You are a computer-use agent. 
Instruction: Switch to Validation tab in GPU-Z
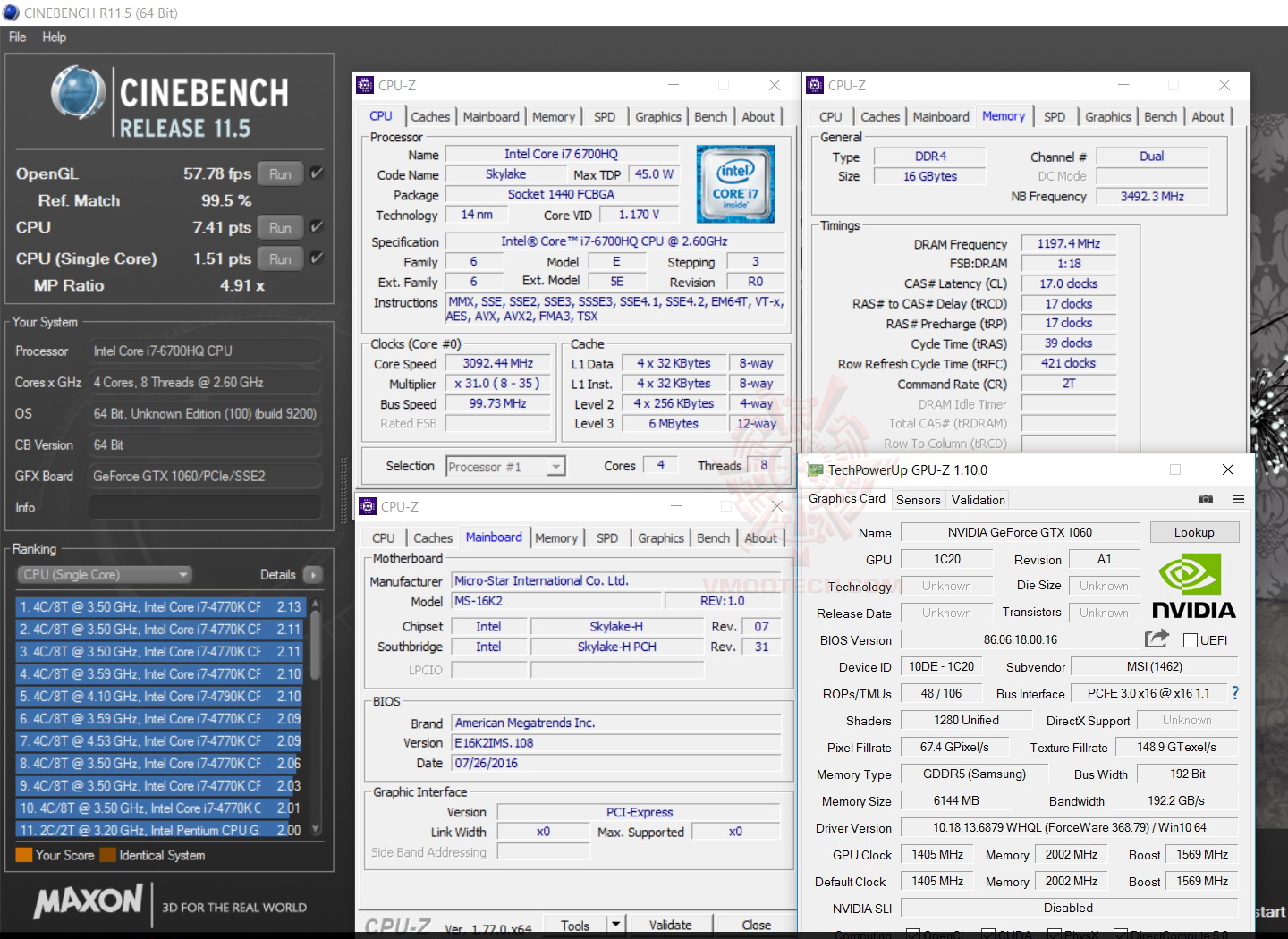(978, 500)
